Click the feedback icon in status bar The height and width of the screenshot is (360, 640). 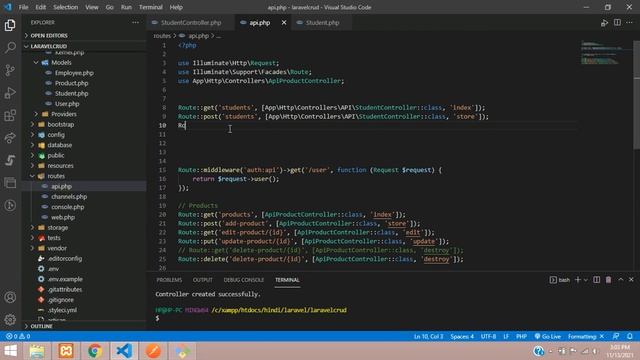point(616,336)
